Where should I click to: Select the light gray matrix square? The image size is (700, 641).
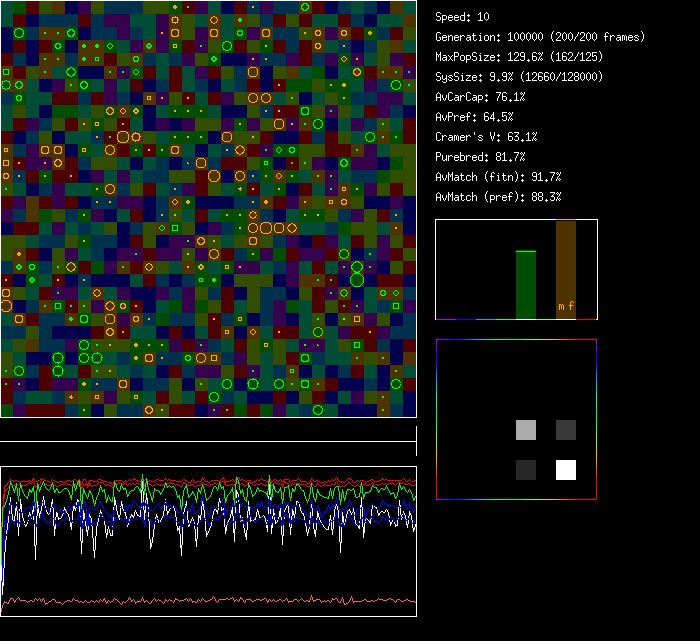[x=526, y=430]
